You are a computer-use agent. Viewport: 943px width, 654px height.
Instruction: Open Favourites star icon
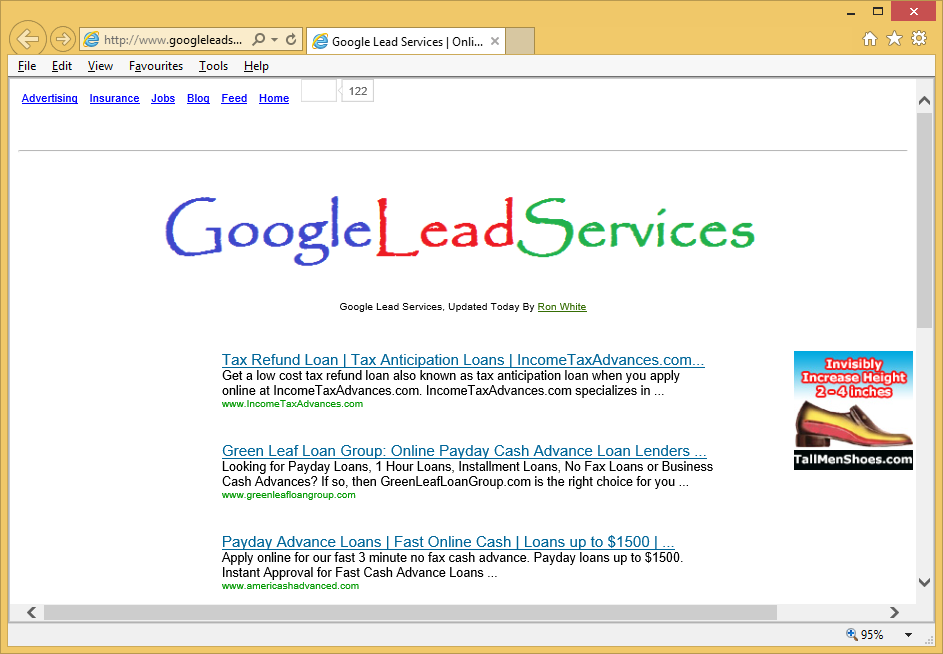(x=895, y=39)
